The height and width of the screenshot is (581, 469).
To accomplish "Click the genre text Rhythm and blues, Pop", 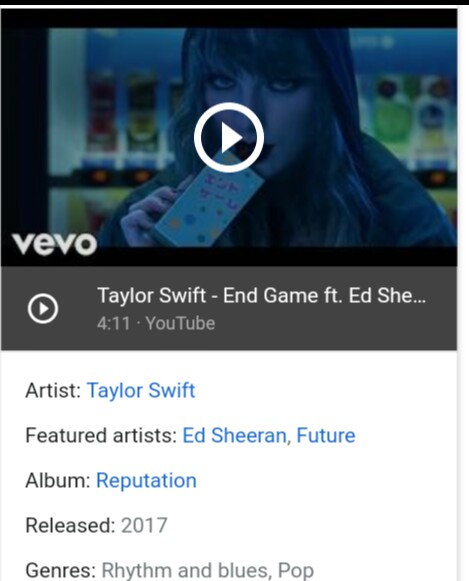I will tap(207, 570).
